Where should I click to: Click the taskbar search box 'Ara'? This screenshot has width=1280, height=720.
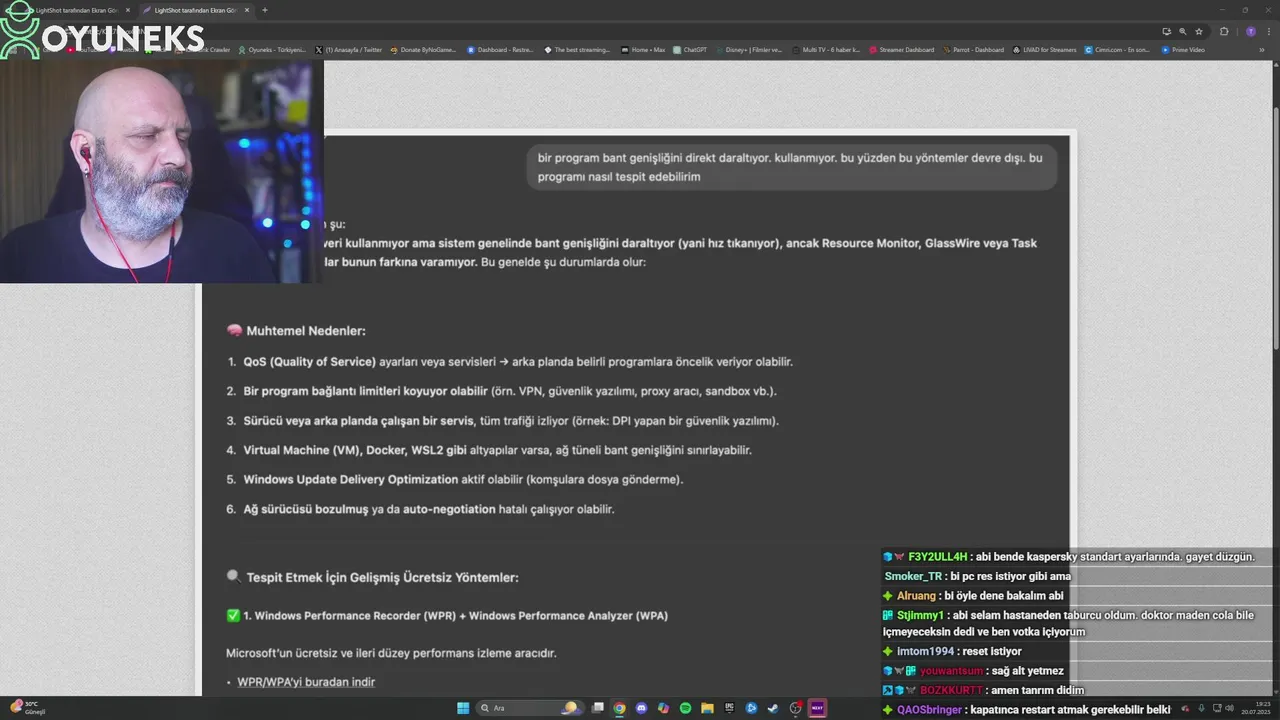pos(530,708)
